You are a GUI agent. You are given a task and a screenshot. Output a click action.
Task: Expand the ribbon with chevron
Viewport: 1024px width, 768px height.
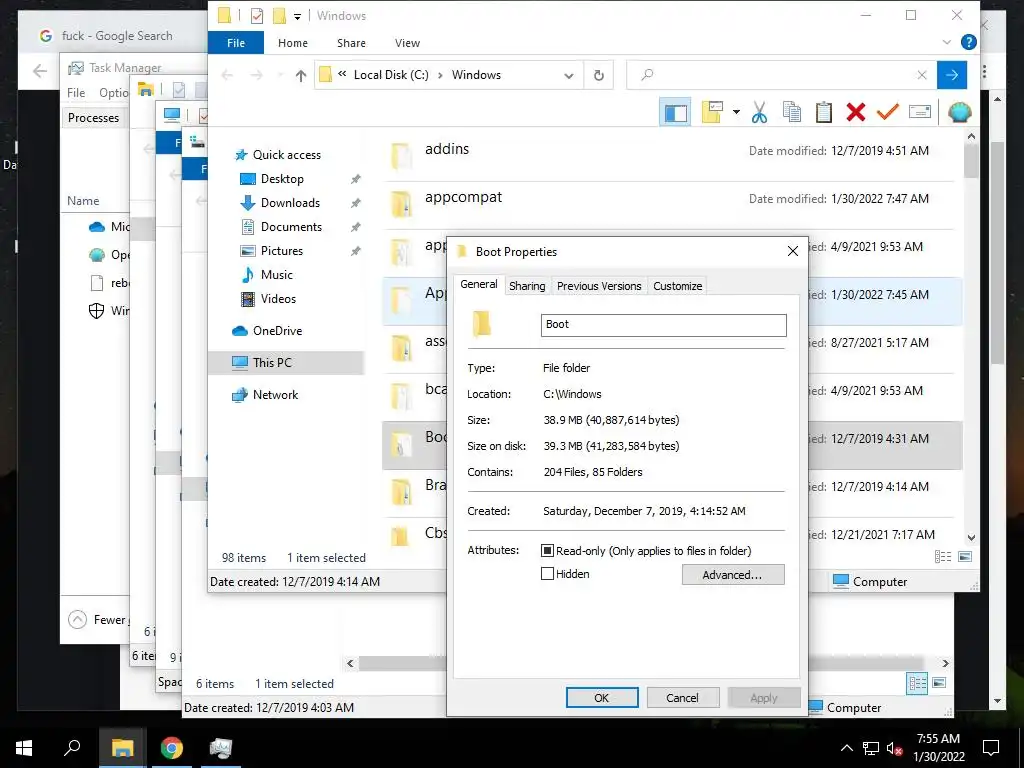(946, 42)
